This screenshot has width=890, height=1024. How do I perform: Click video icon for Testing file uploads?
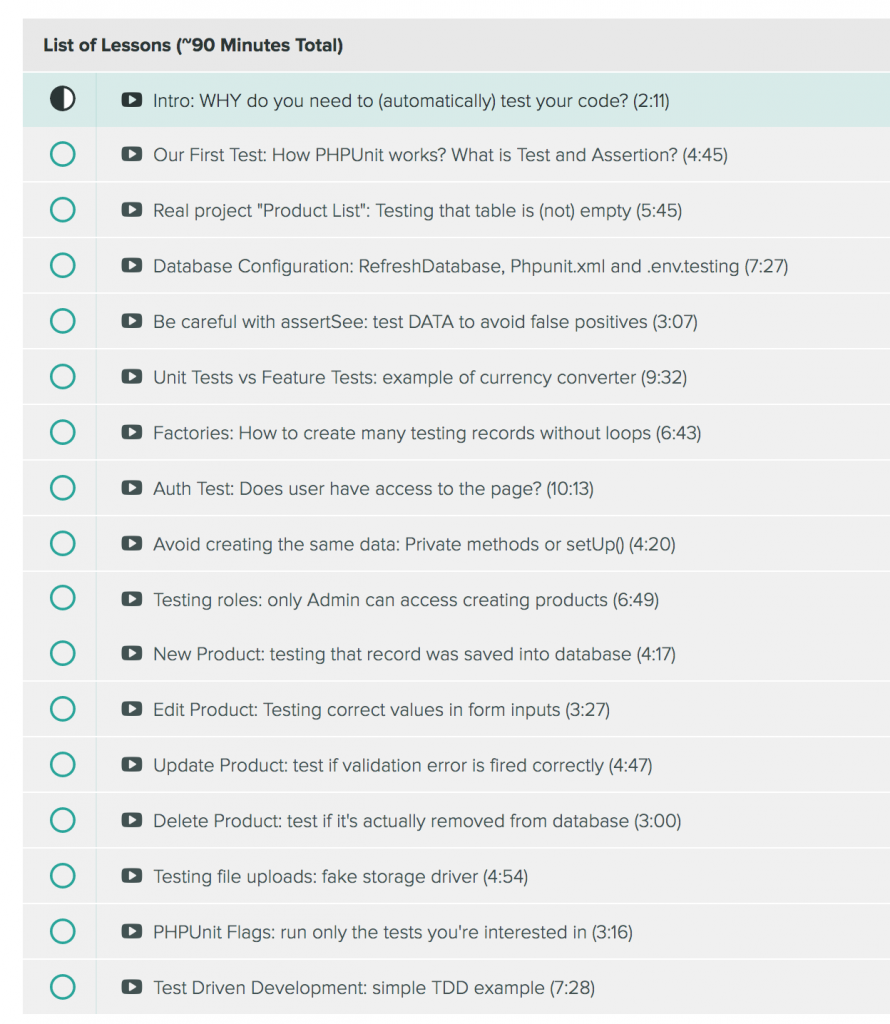(131, 877)
